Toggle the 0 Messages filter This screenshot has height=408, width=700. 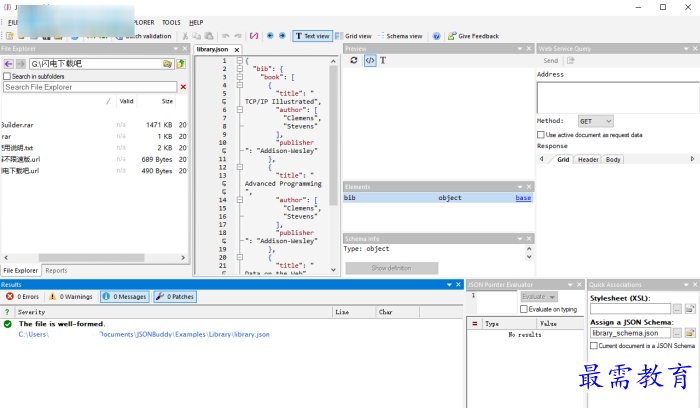tap(125, 296)
